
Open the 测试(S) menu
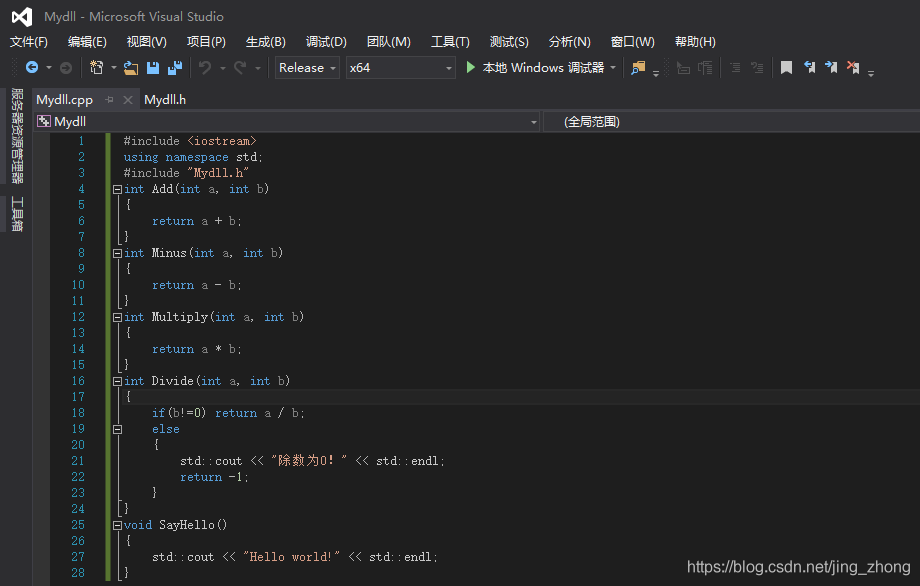[509, 42]
